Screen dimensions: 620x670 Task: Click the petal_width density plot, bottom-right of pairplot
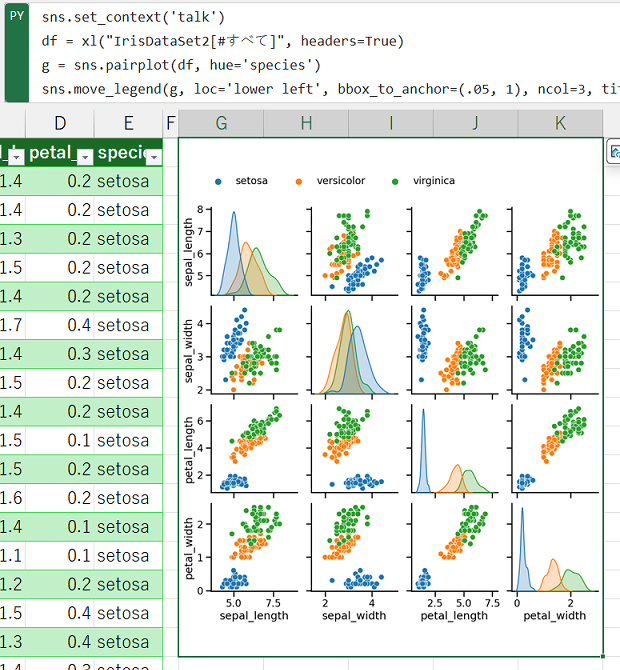pyautogui.click(x=555, y=547)
